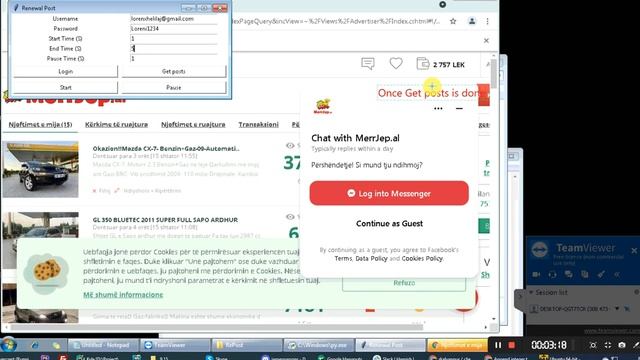Collapse the Session list section
640x360 pixels.
(531, 292)
